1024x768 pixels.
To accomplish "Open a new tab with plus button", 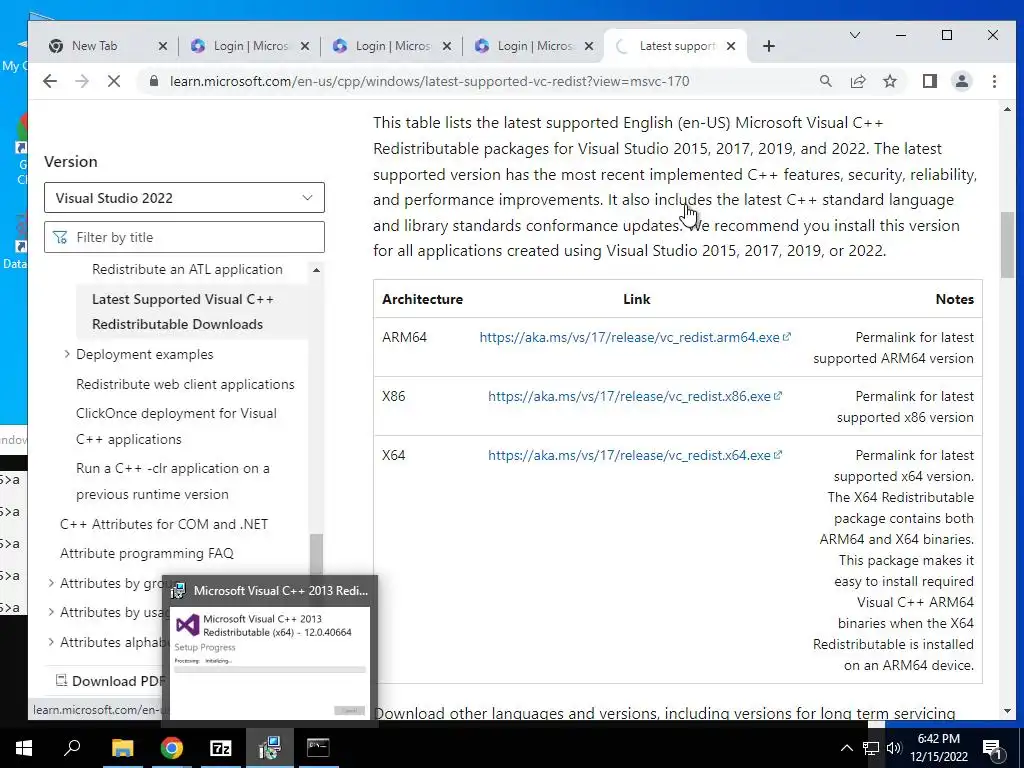I will (769, 46).
